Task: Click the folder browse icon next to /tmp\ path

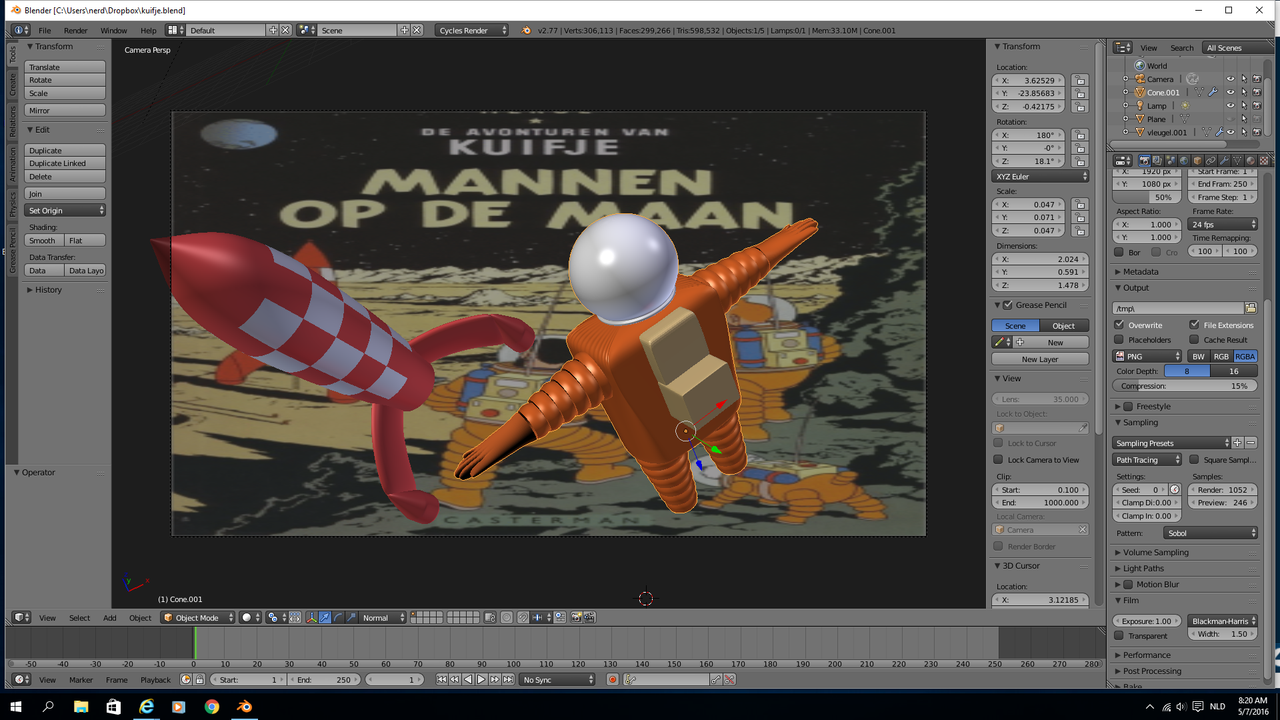Action: point(1250,308)
